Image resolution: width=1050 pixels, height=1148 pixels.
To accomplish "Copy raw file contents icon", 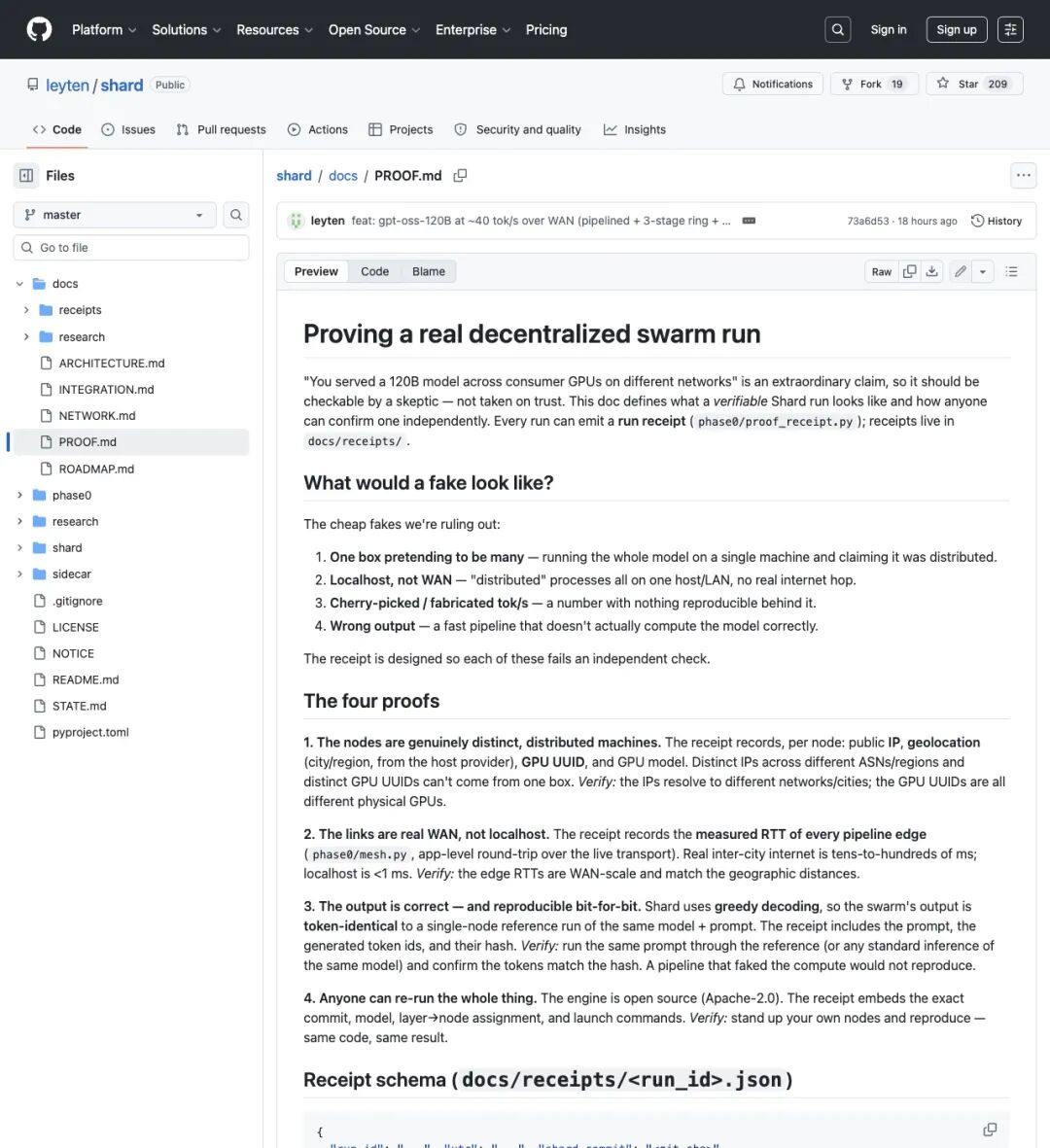I will (909, 271).
